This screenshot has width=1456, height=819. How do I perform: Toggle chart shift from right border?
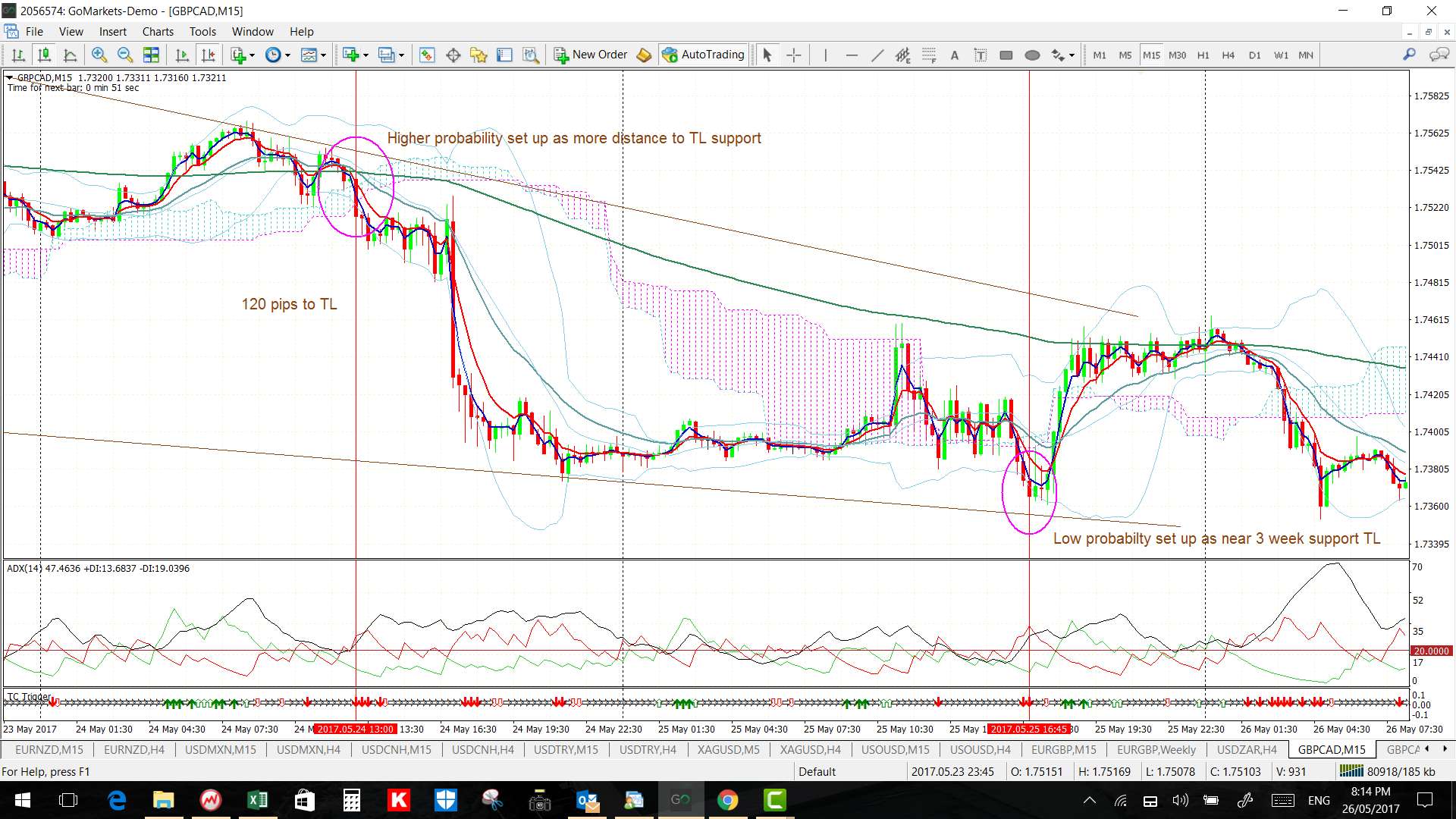[208, 55]
